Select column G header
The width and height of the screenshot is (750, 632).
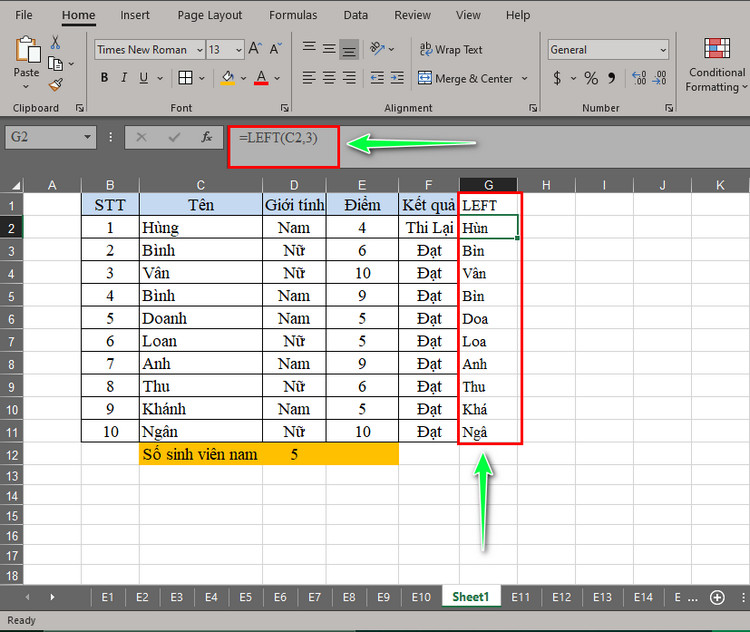488,185
